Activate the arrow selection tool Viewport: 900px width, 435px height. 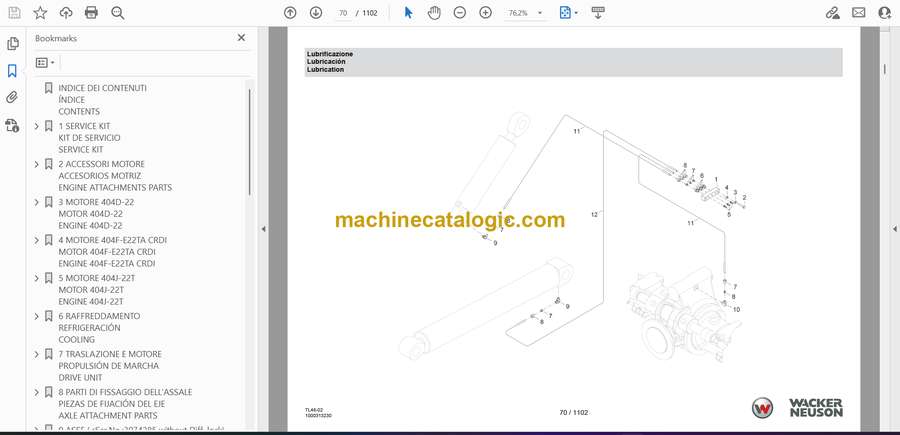408,13
